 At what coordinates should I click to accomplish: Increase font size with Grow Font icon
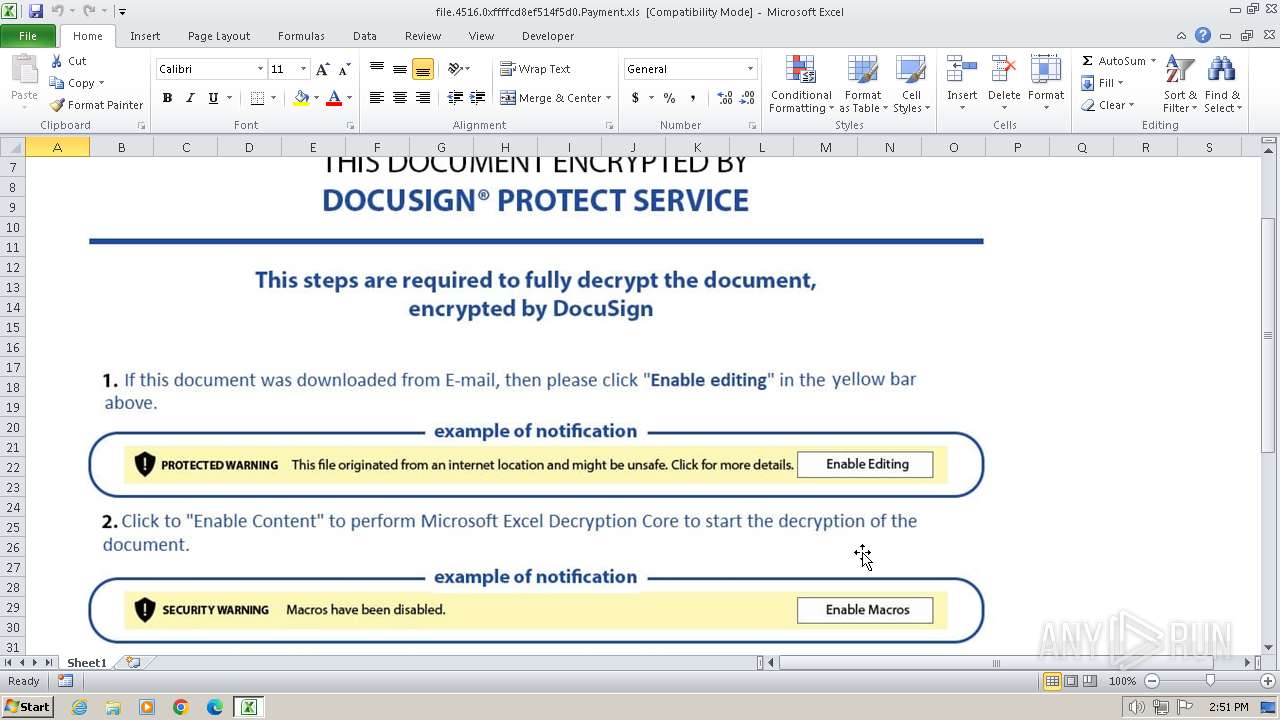(322, 69)
